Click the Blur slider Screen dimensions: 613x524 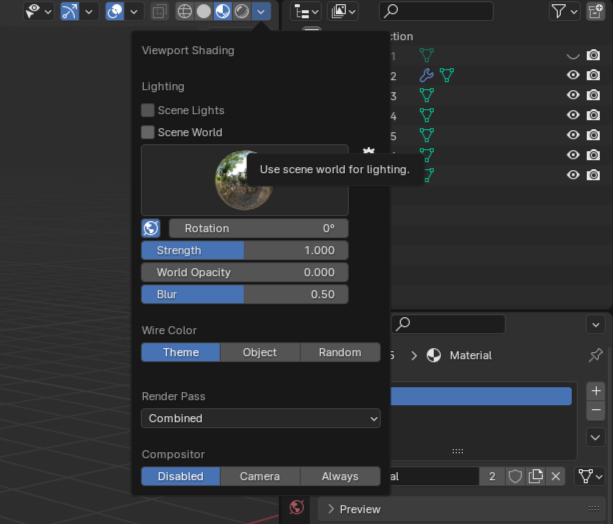245,294
